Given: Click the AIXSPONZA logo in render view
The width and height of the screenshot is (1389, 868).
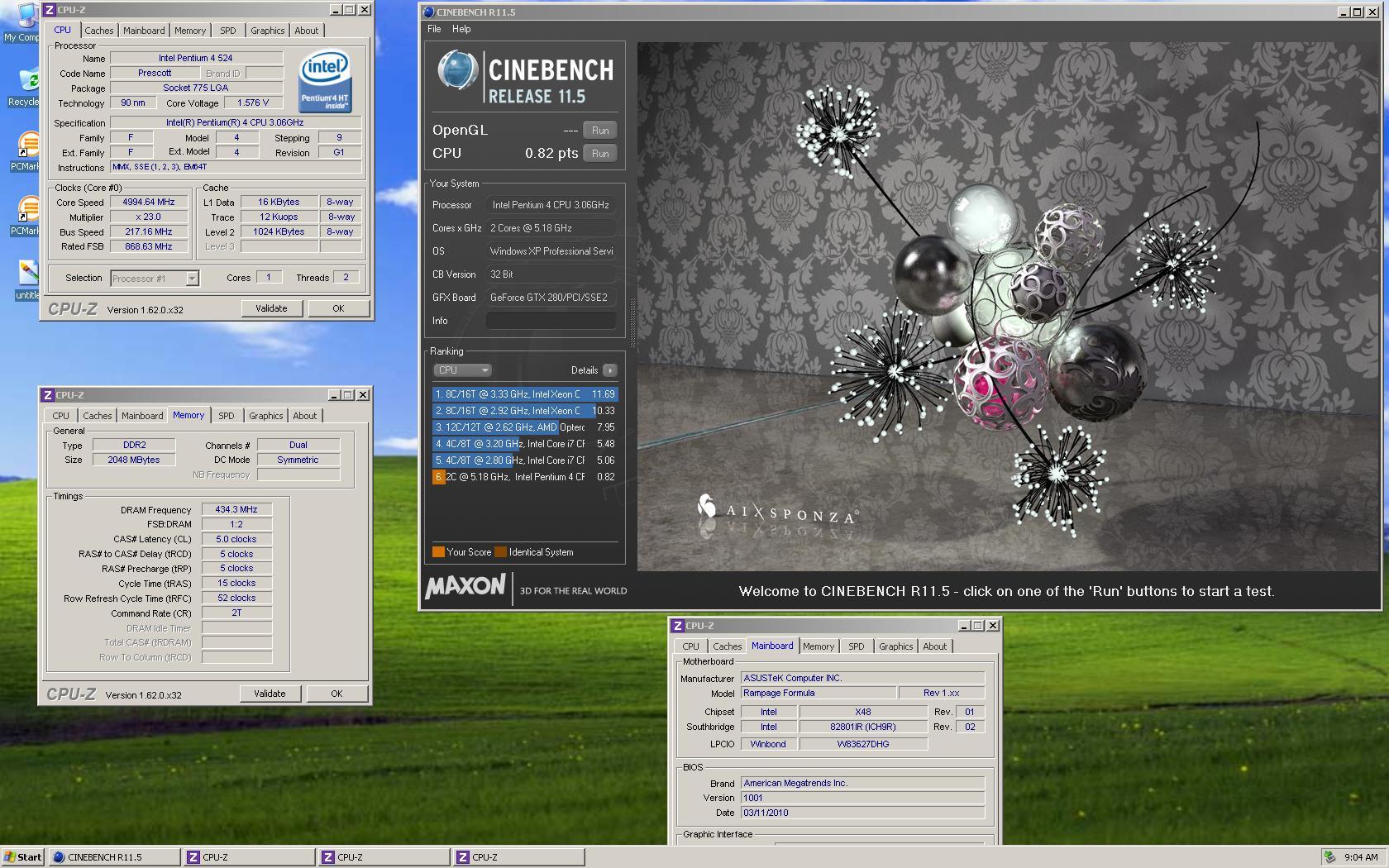Looking at the screenshot, I should 777,512.
